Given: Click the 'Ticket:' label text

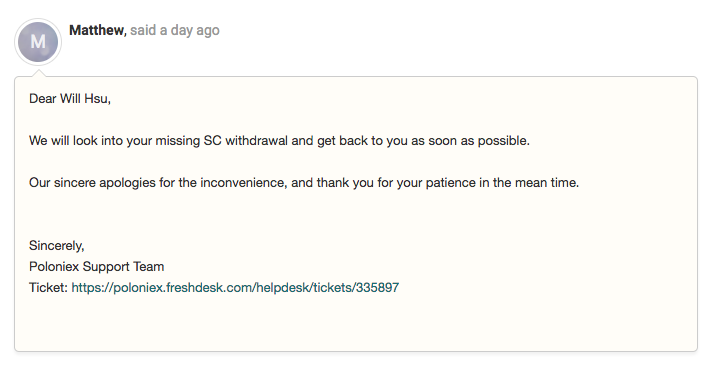Looking at the screenshot, I should click(x=48, y=287).
